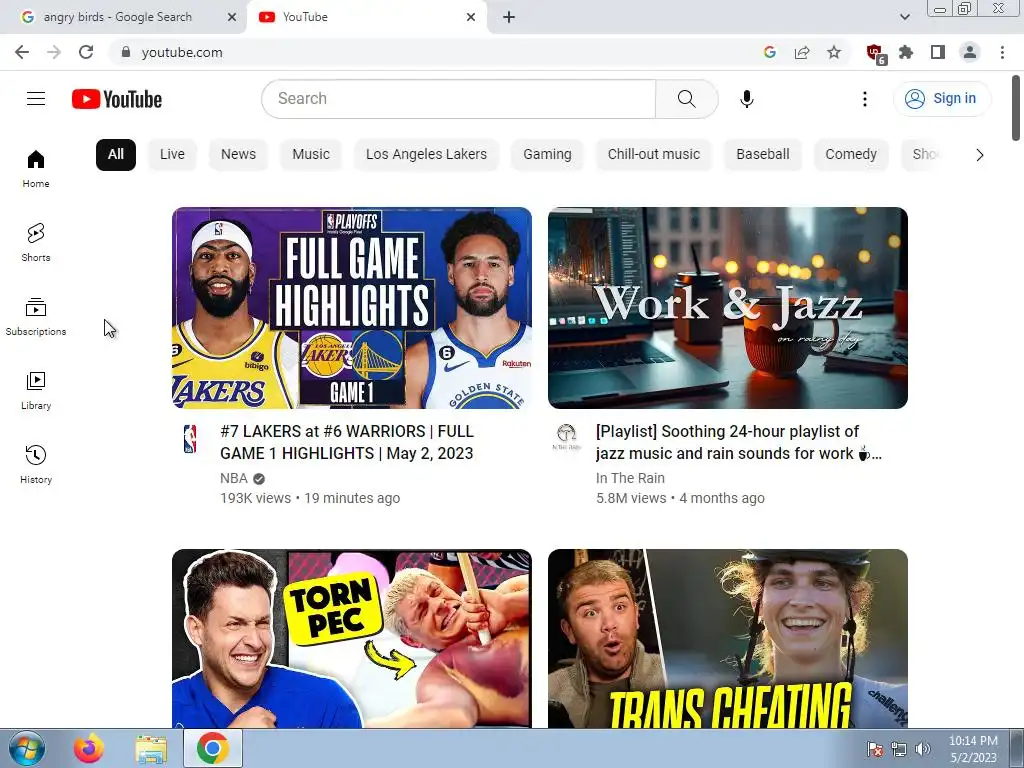The width and height of the screenshot is (1024, 768).
Task: Select the News filter chip
Action: (x=238, y=155)
